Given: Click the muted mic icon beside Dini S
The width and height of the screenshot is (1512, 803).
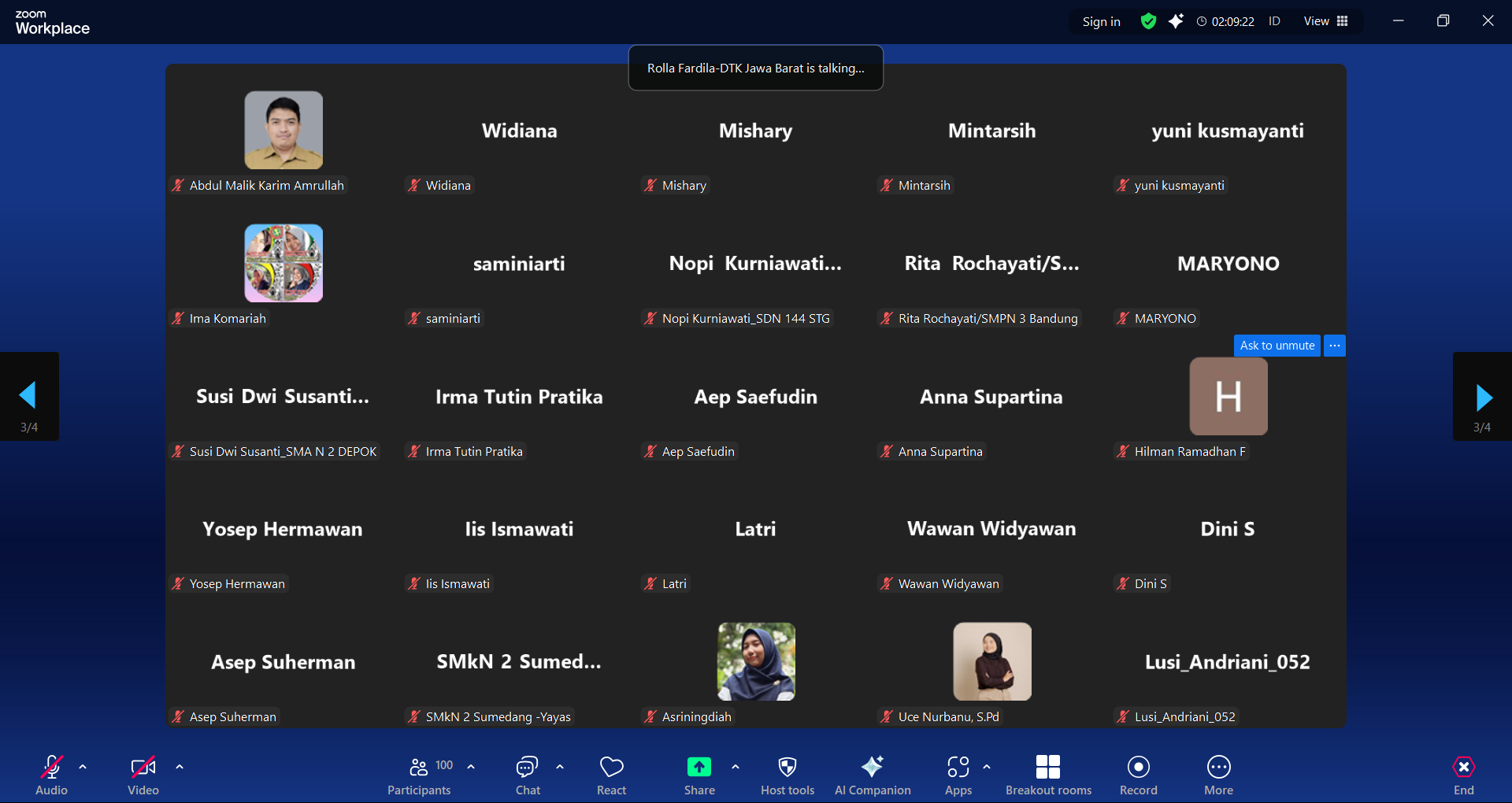Looking at the screenshot, I should [1123, 583].
